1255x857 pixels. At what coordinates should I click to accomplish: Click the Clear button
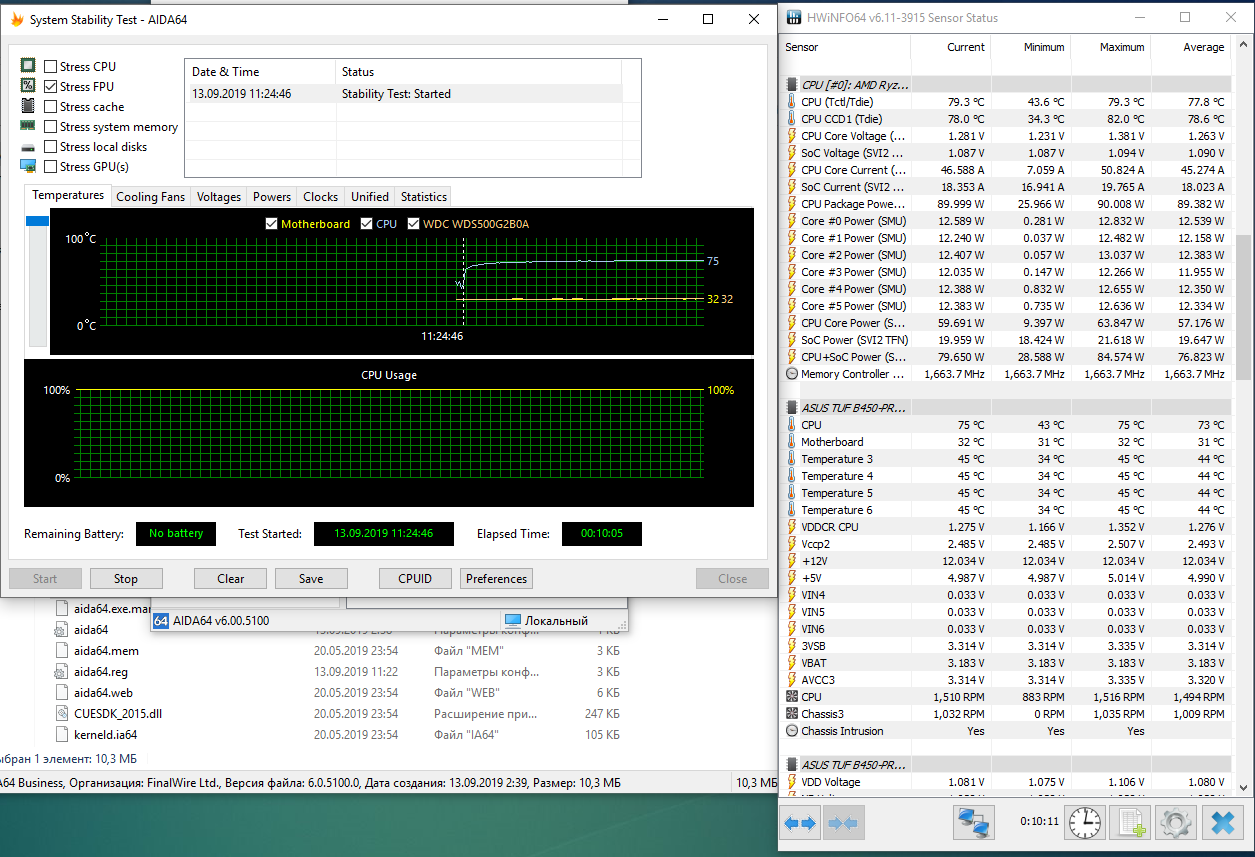(x=231, y=578)
